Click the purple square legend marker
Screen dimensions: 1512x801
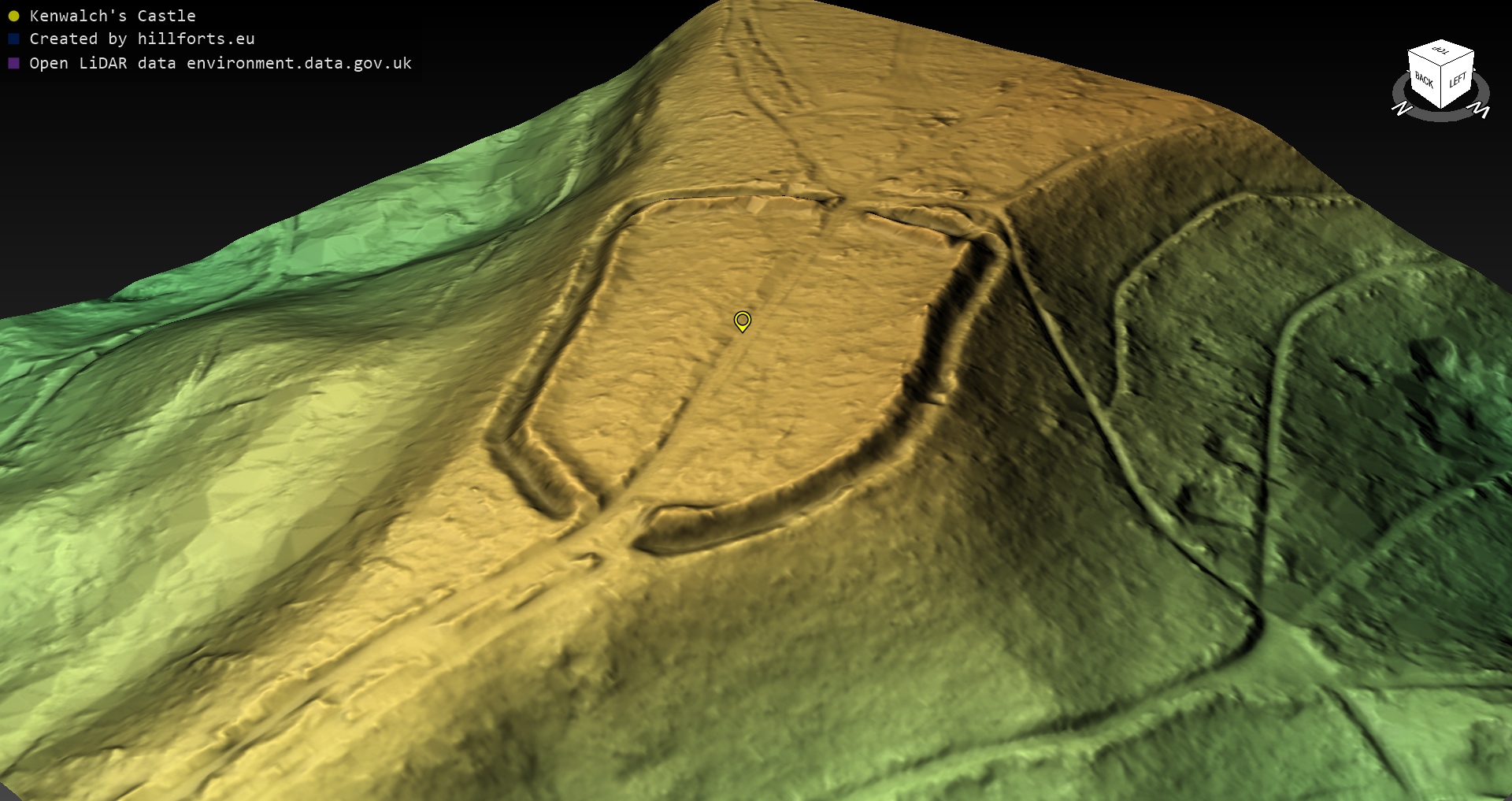[13, 63]
